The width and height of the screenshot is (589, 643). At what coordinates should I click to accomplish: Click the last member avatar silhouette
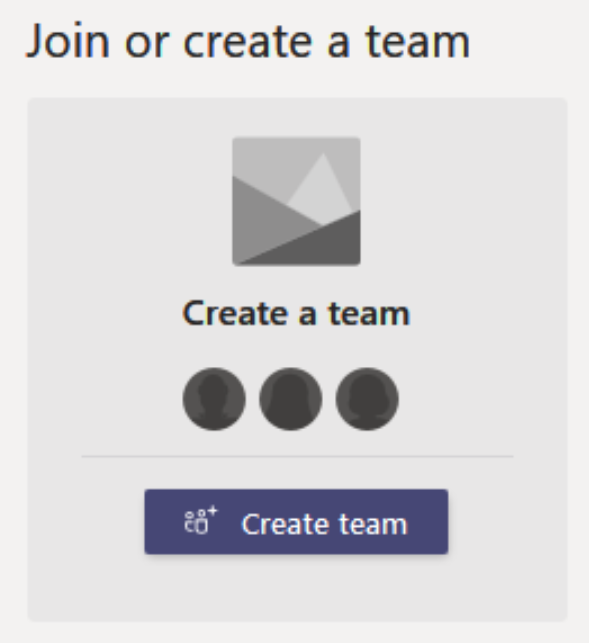(x=367, y=399)
